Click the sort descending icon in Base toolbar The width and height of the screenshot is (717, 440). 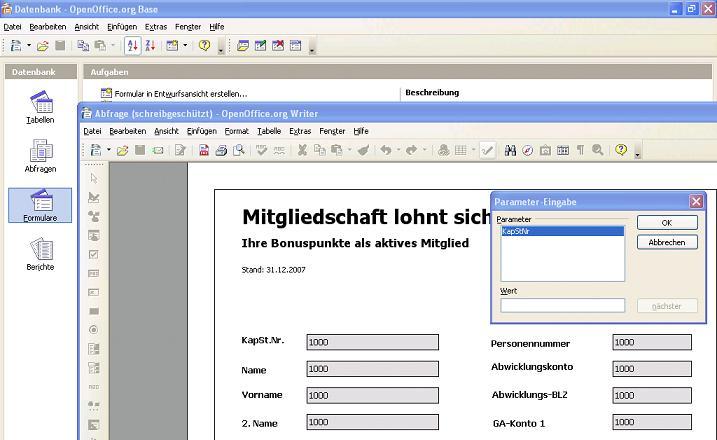[150, 46]
